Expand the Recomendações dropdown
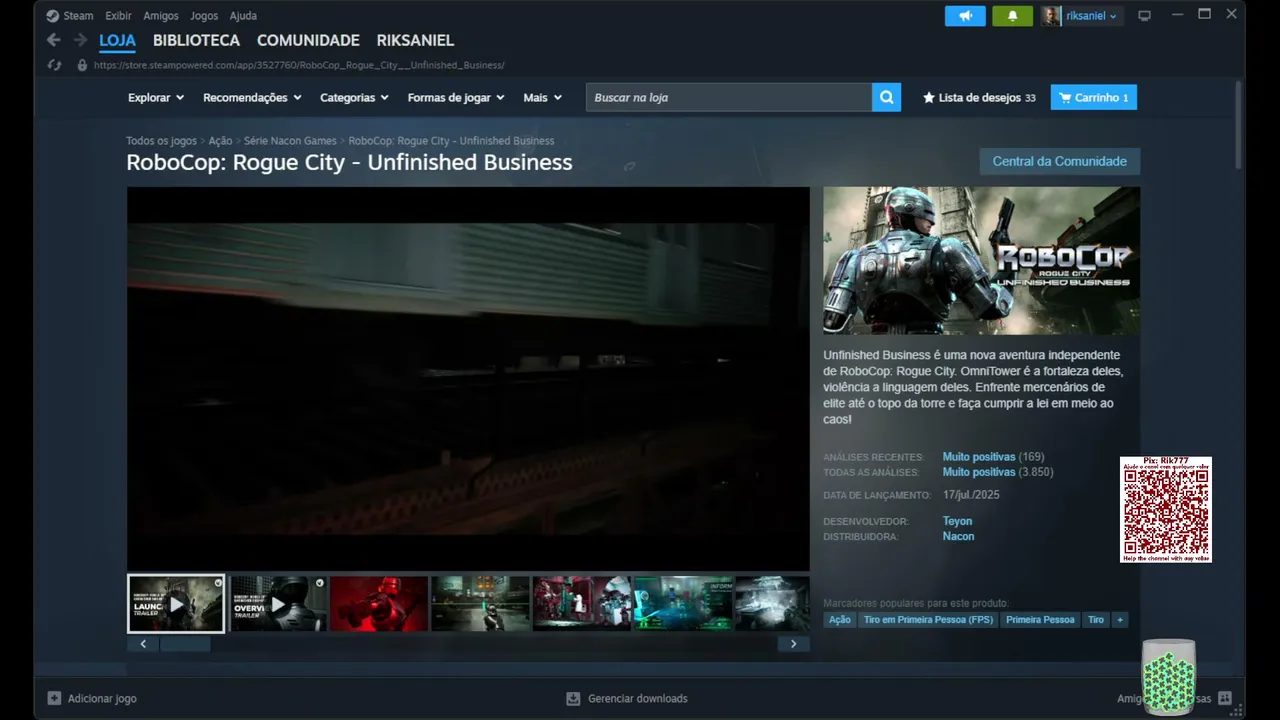1280x720 pixels. point(252,98)
